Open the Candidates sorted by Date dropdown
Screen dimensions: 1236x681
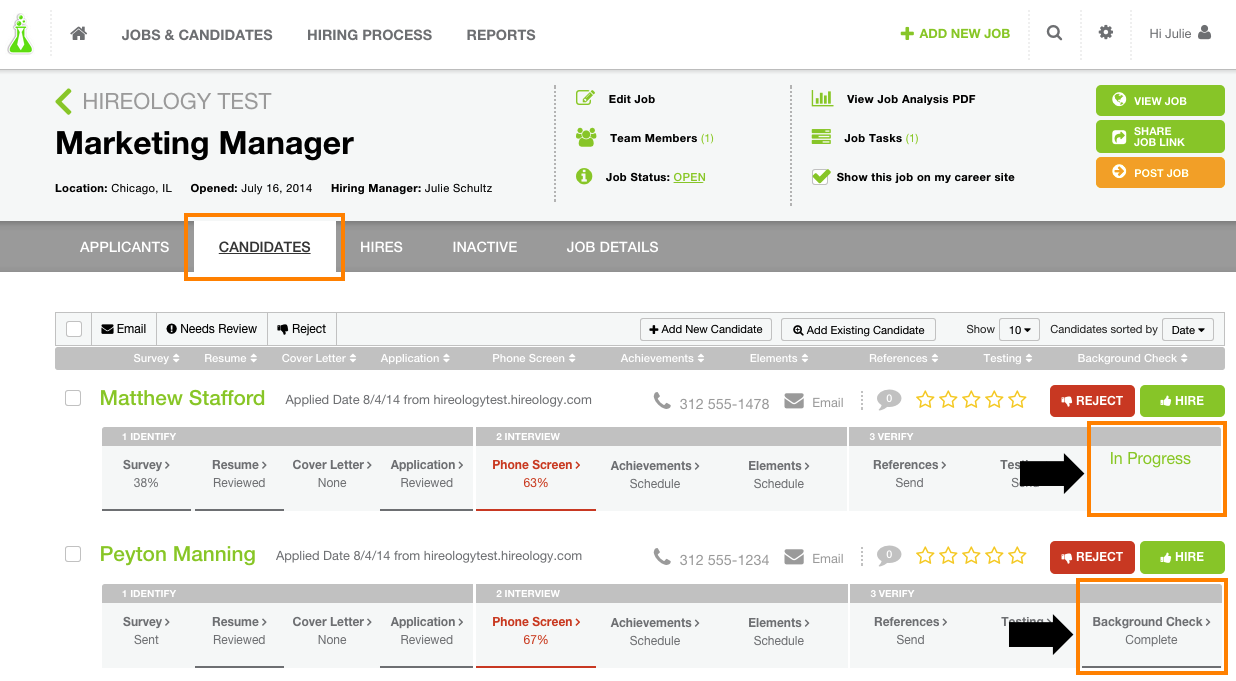[1187, 328]
